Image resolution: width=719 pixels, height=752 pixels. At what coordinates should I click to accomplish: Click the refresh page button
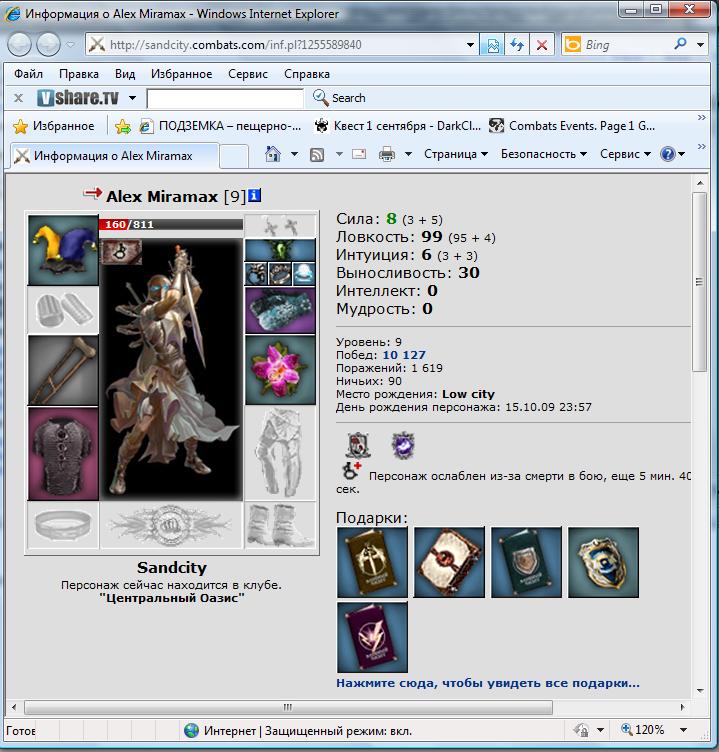[517, 45]
